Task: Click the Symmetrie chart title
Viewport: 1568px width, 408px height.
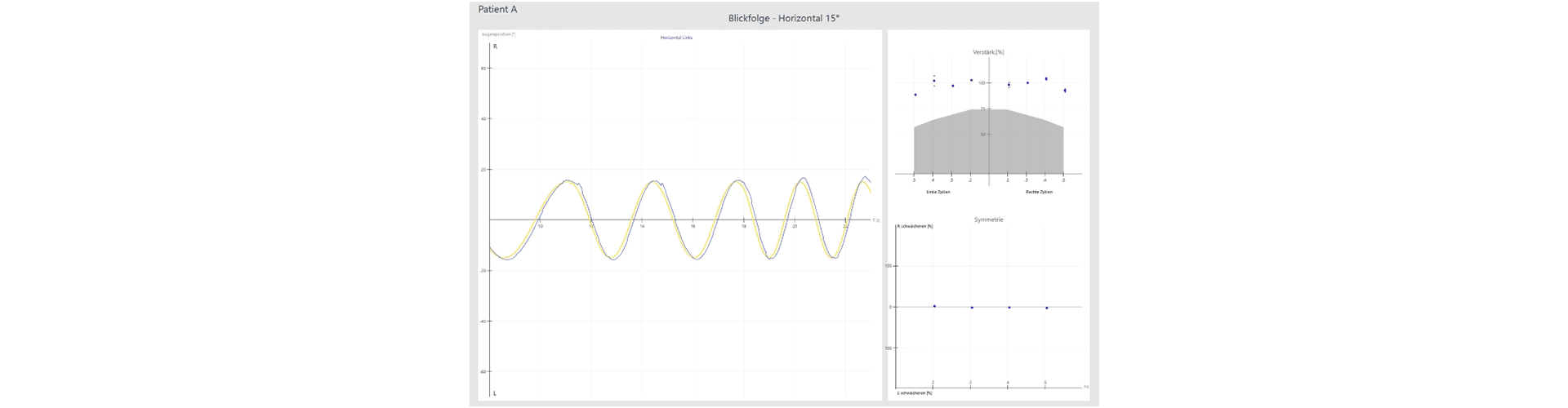Action: point(988,220)
